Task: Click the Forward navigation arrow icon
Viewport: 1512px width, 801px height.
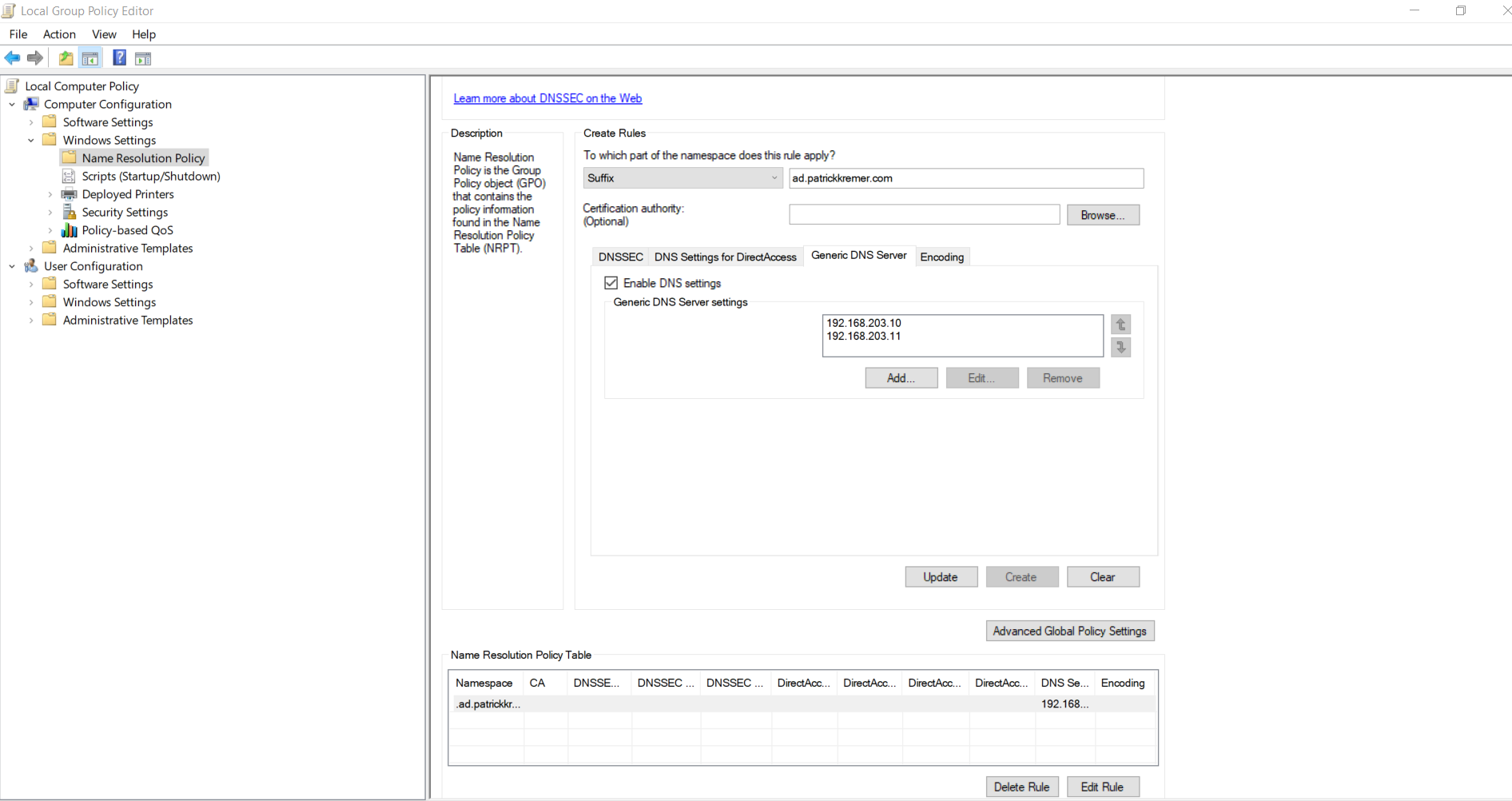Action: point(35,58)
